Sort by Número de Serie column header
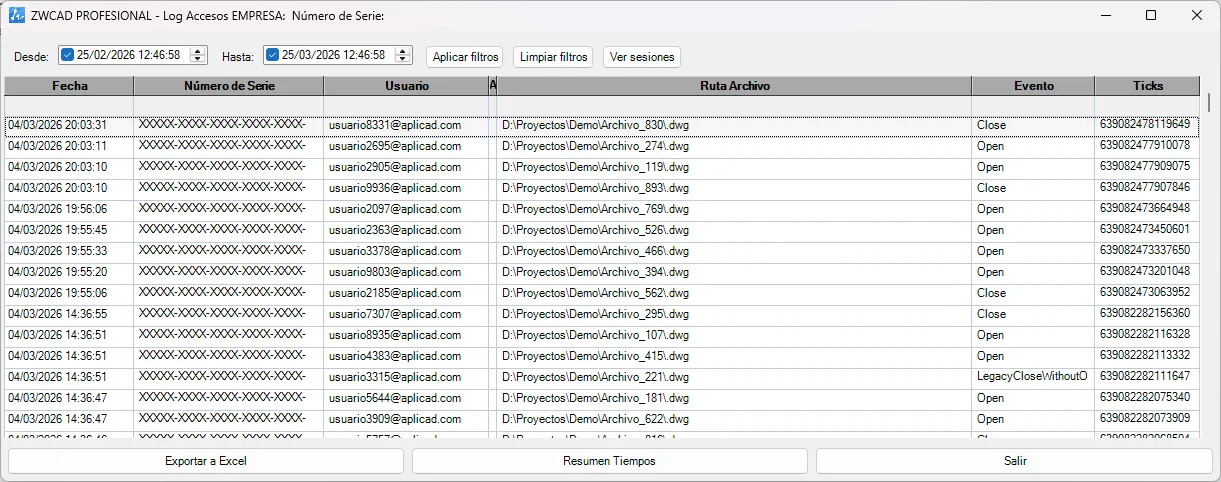The height and width of the screenshot is (482, 1221). coord(229,86)
